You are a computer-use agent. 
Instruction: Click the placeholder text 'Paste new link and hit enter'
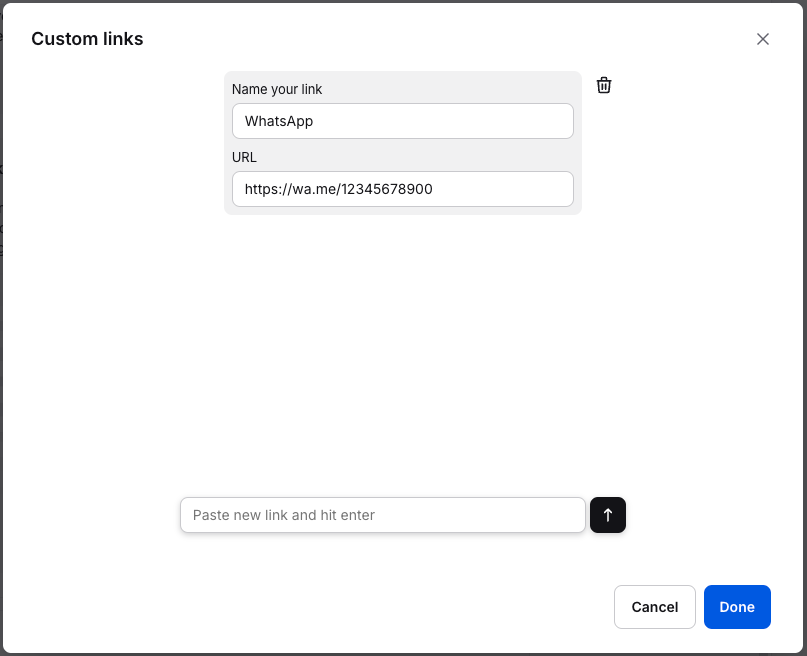click(x=284, y=515)
